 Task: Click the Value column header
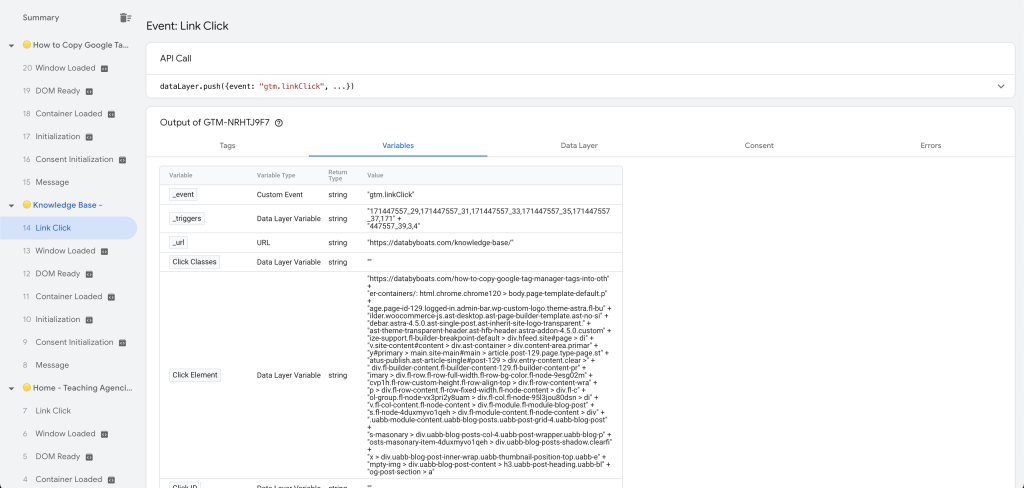[x=375, y=176]
